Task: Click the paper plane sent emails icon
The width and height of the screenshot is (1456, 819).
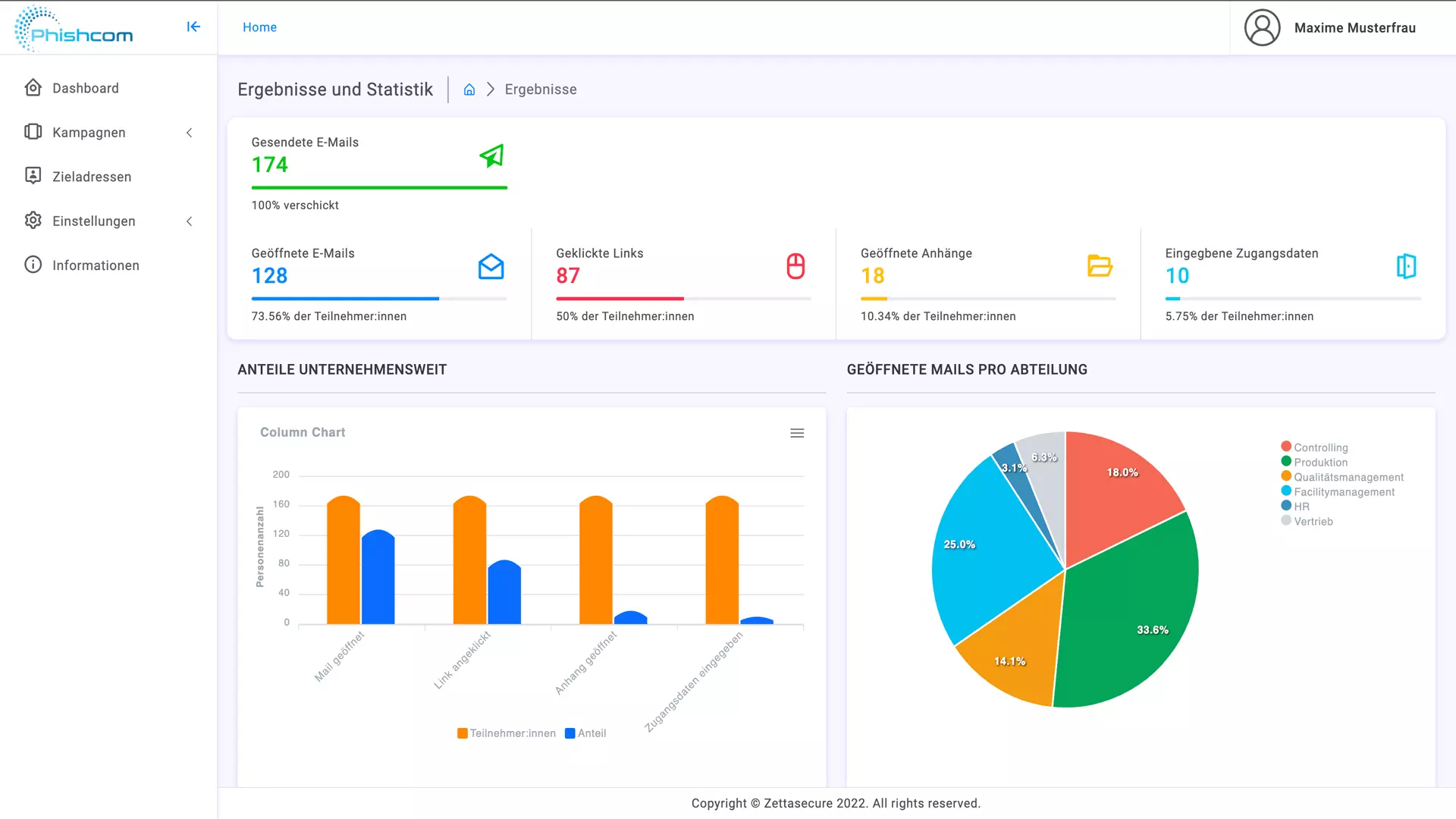Action: [x=491, y=156]
